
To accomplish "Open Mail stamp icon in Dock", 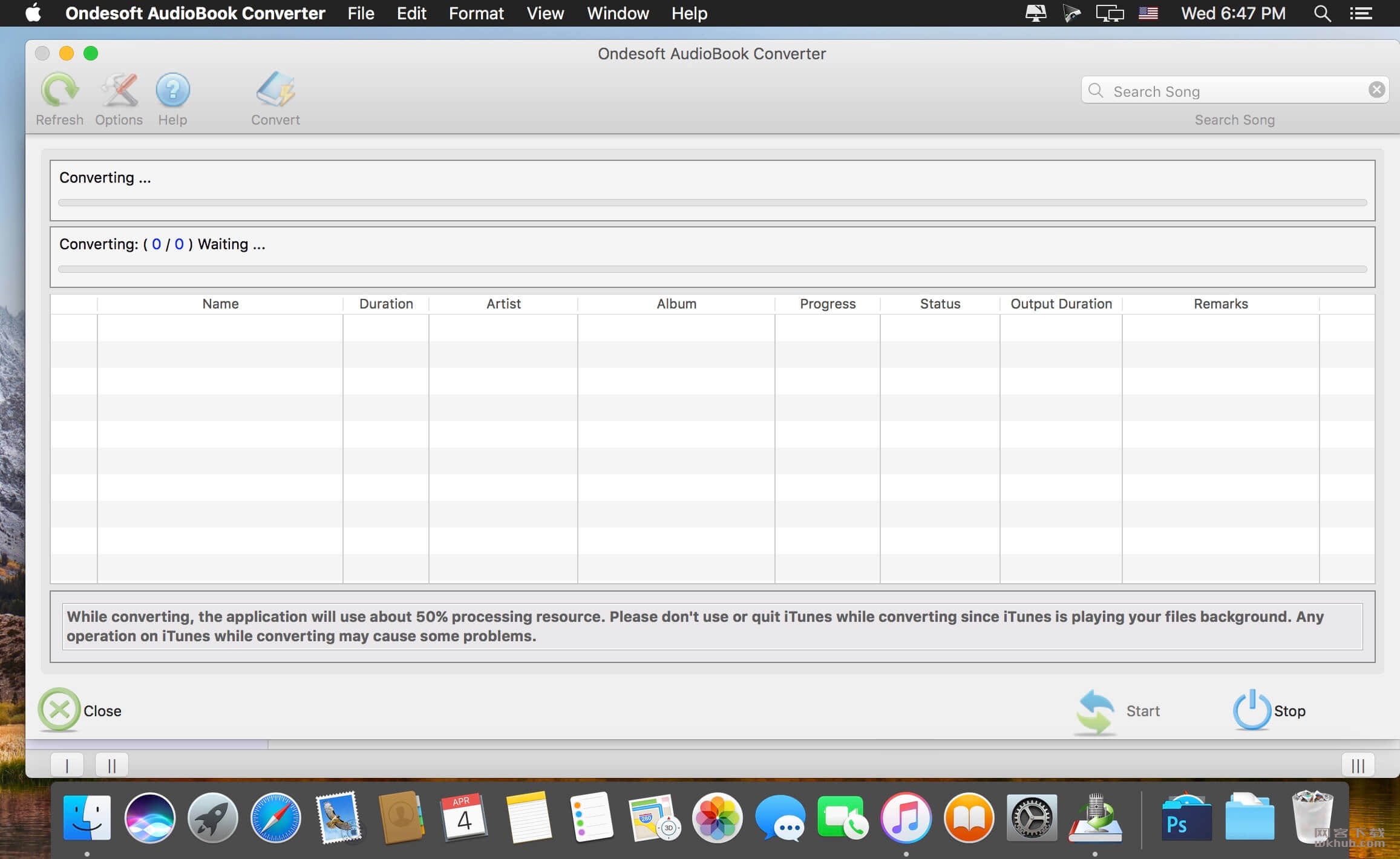I will pyautogui.click(x=339, y=818).
